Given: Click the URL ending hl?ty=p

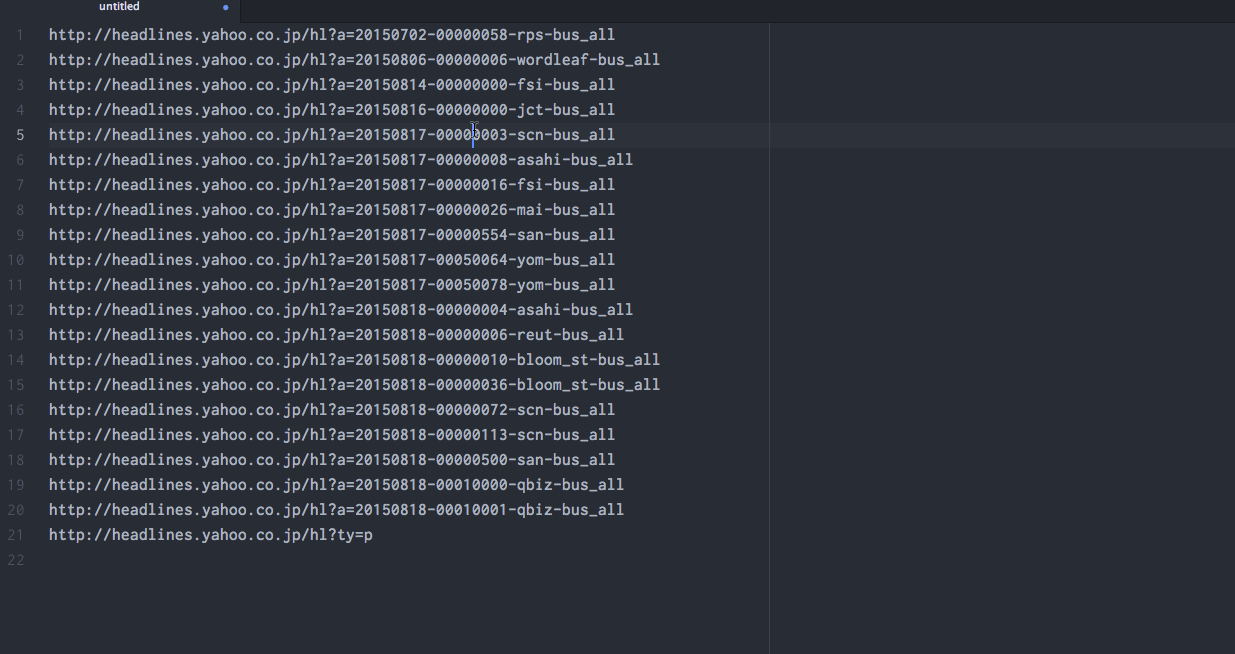Looking at the screenshot, I should click(x=211, y=535).
